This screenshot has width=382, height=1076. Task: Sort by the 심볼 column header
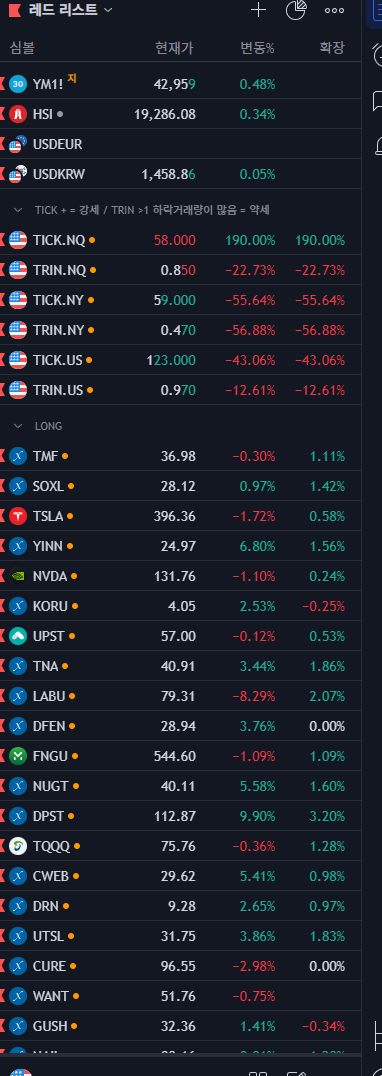pyautogui.click(x=22, y=48)
